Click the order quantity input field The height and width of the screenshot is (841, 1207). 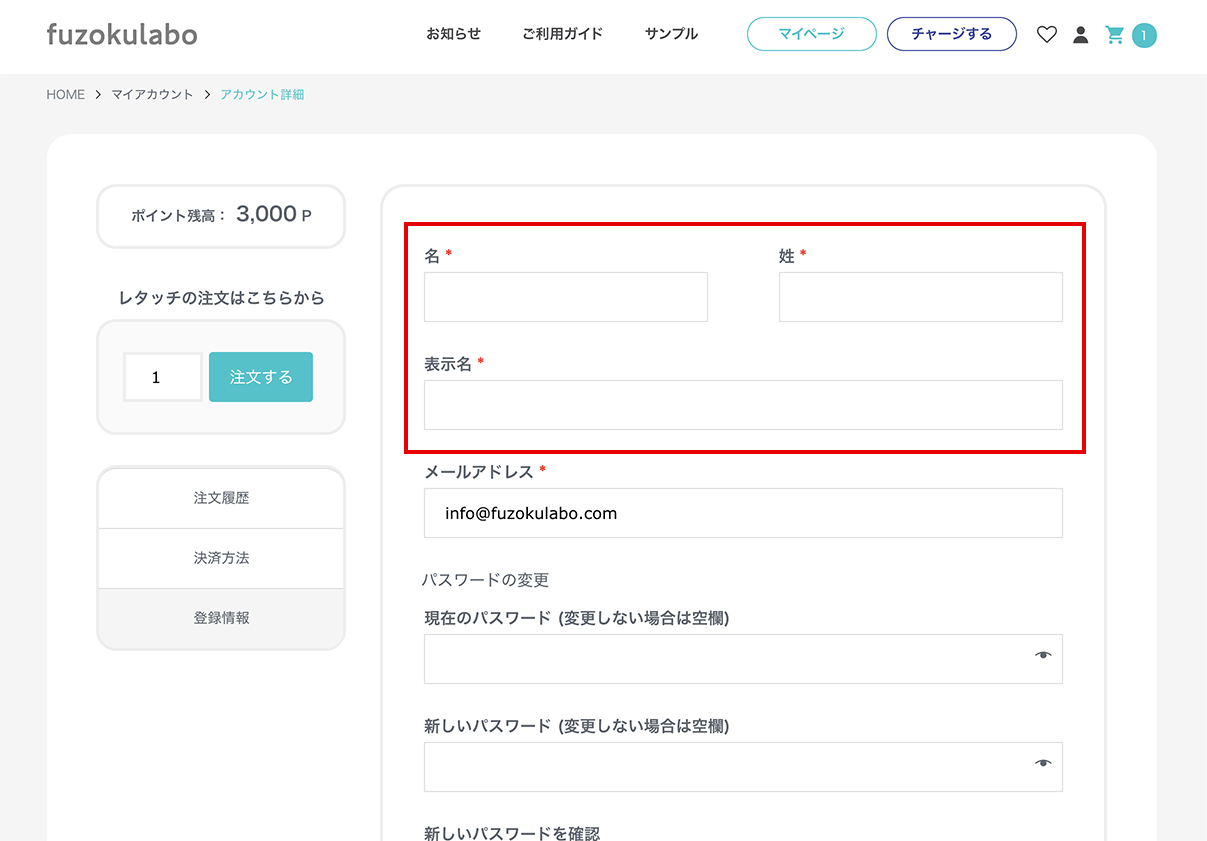tap(162, 377)
